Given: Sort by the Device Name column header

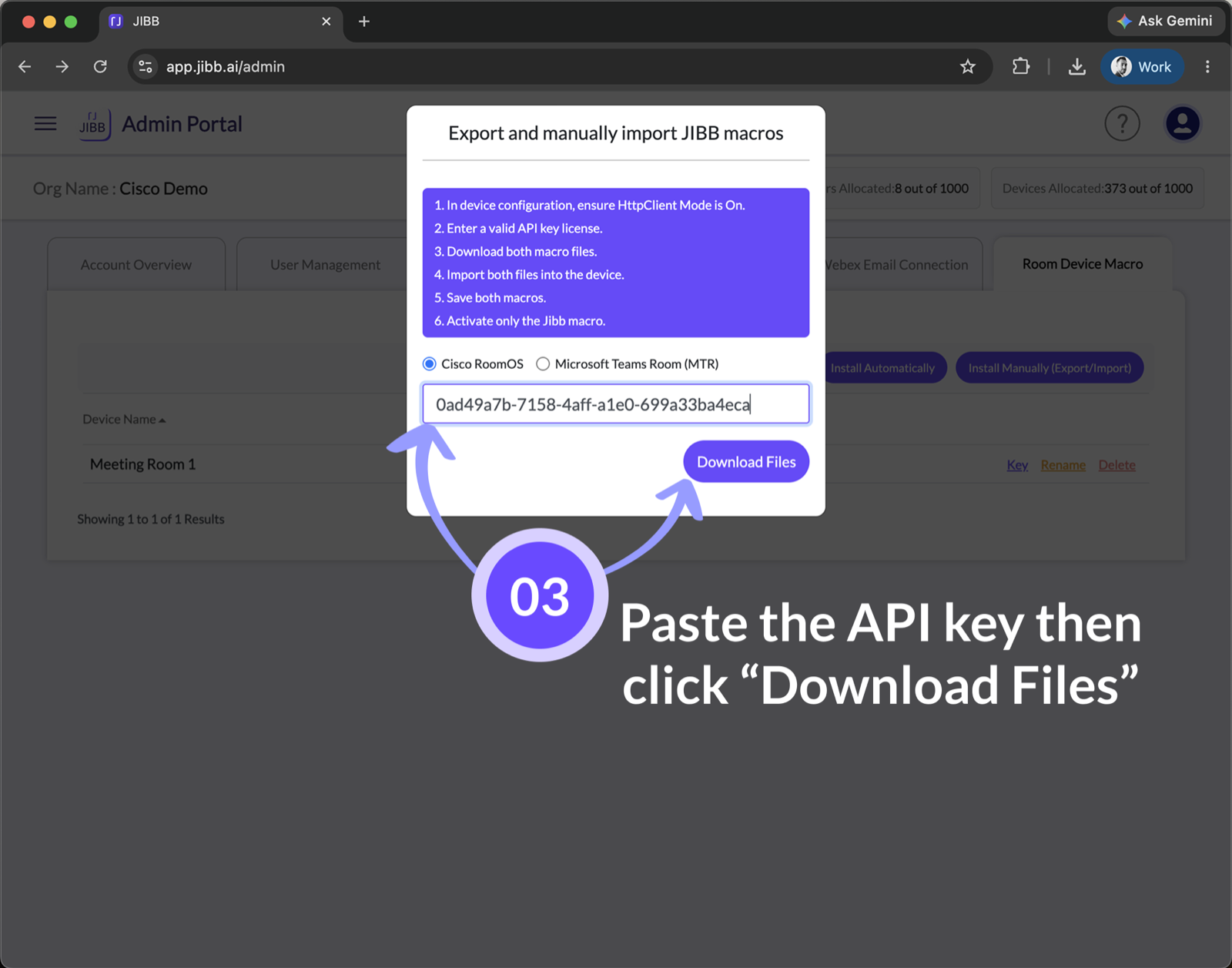Looking at the screenshot, I should 124,419.
